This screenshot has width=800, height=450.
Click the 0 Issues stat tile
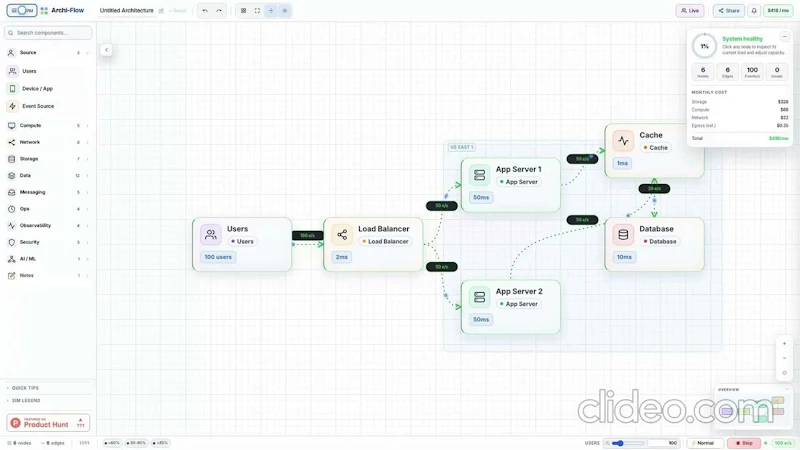[x=777, y=72]
